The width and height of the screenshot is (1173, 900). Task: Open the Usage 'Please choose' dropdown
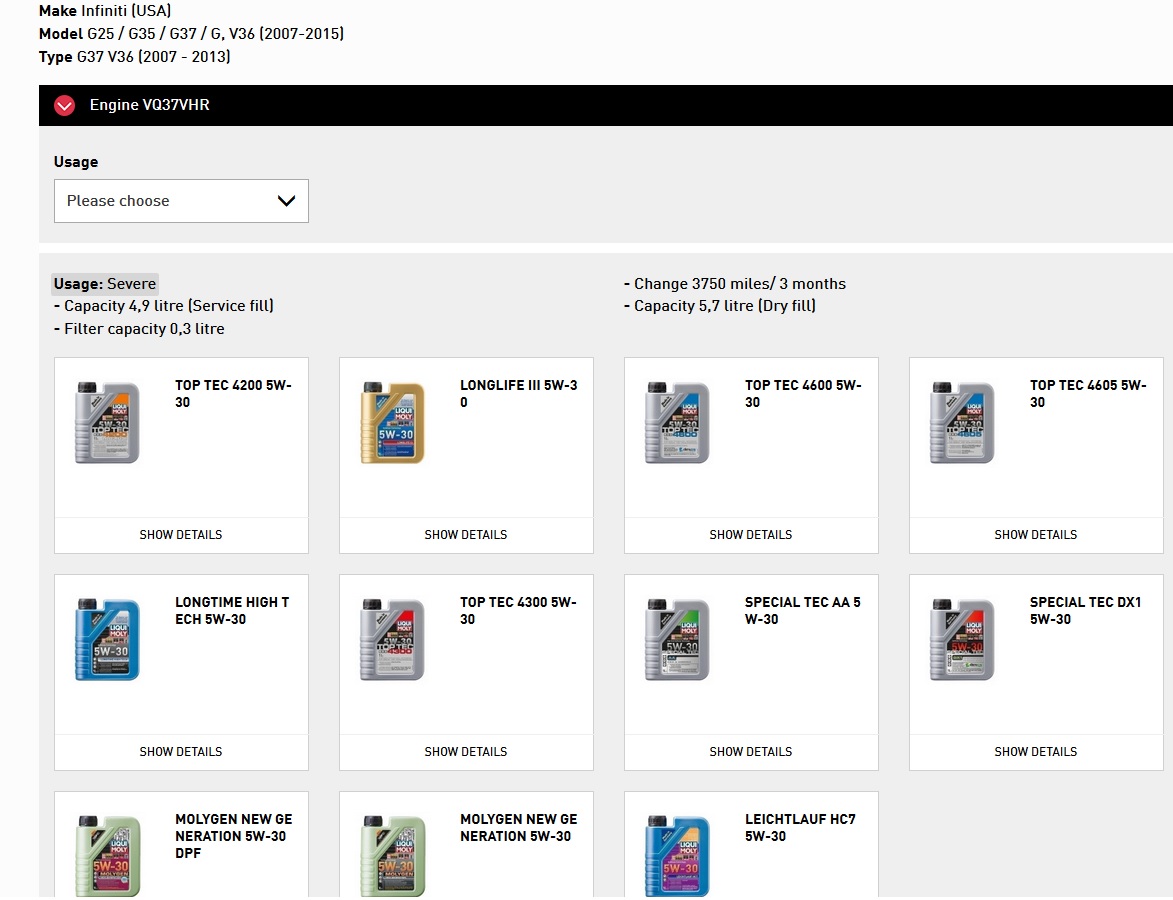coord(181,200)
